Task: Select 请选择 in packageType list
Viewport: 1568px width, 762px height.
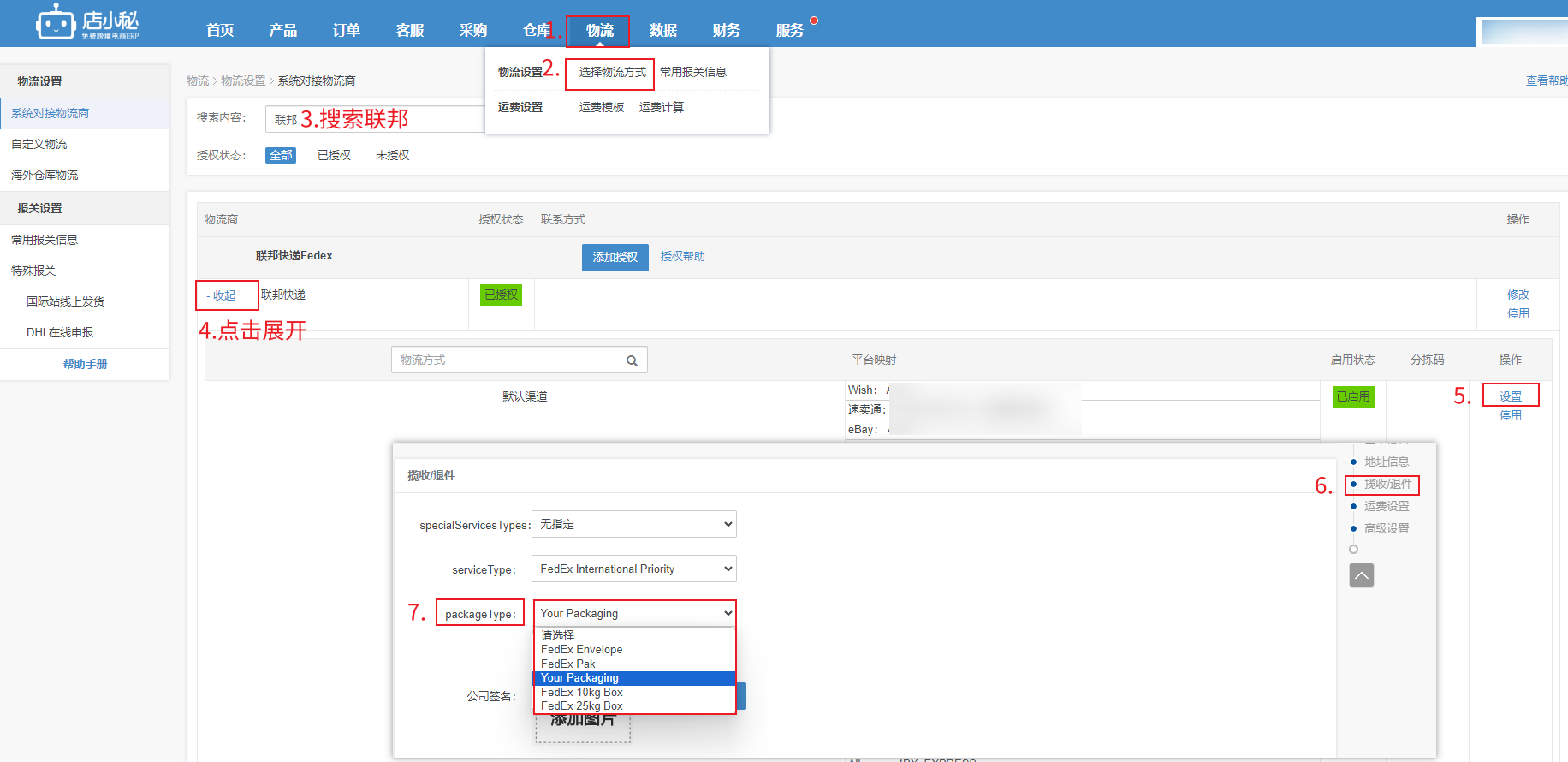Action: pyautogui.click(x=635, y=635)
